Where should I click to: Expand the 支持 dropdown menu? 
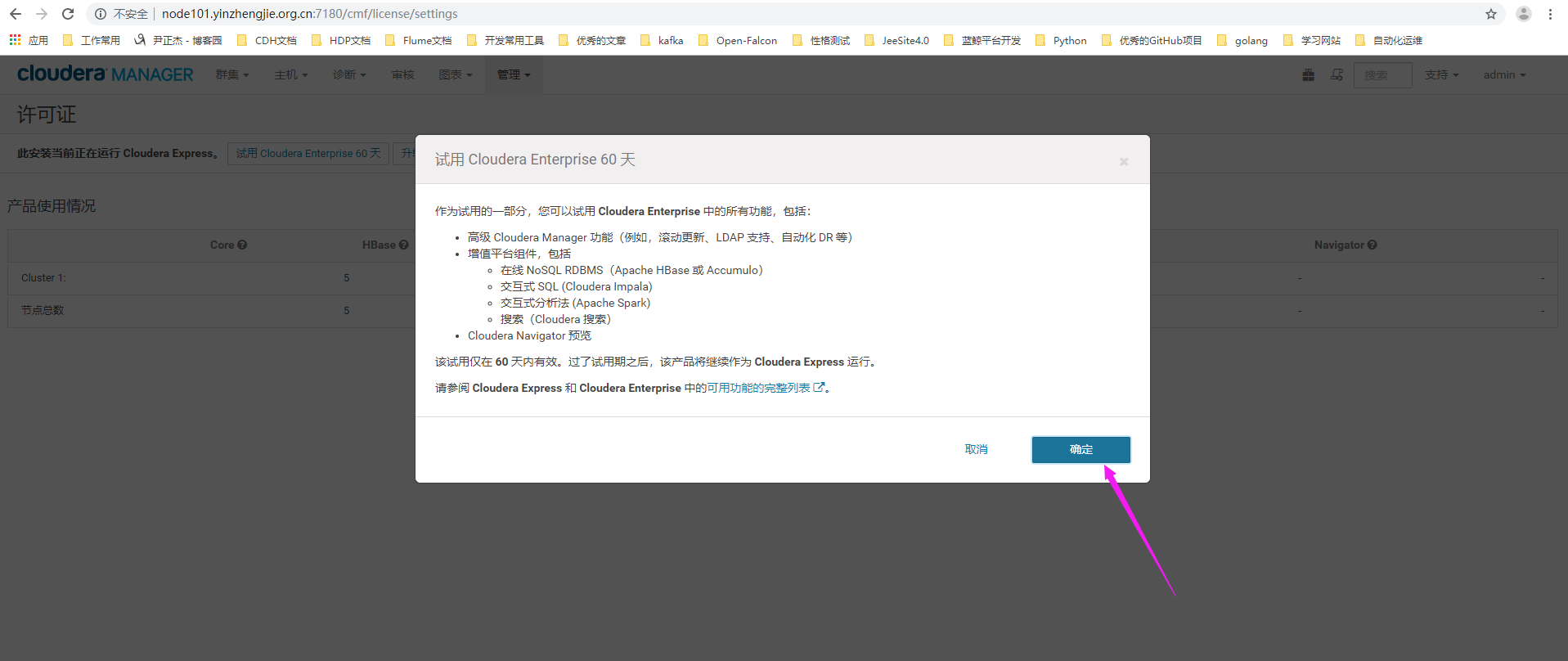1441,74
